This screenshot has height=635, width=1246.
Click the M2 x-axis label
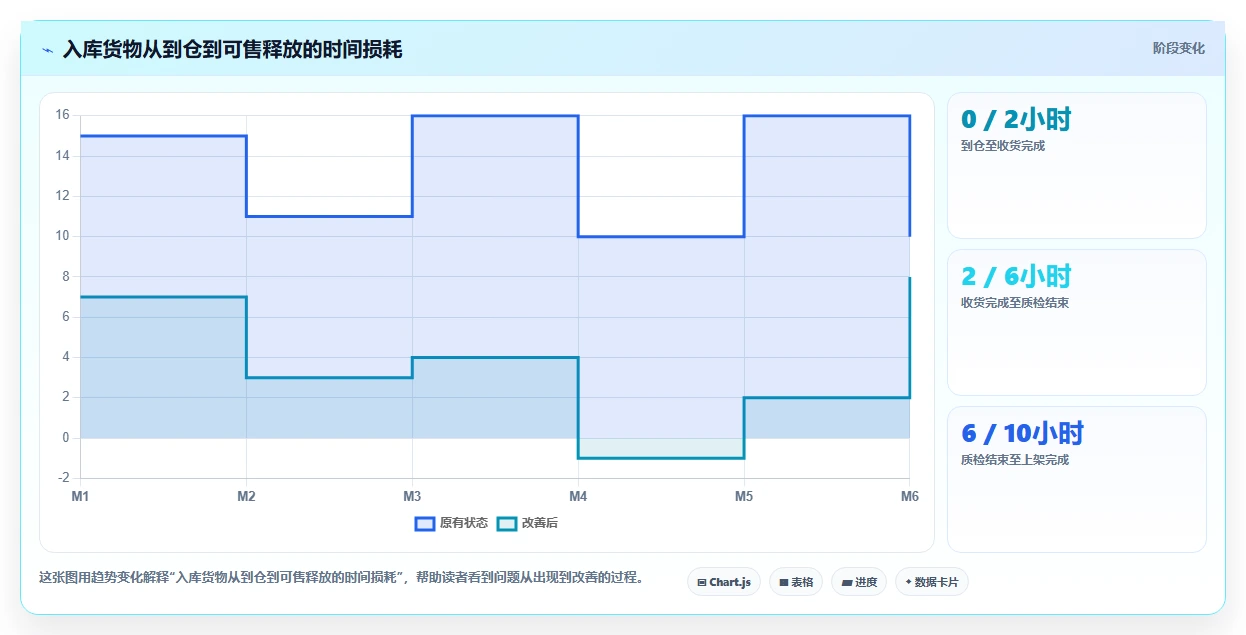pyautogui.click(x=246, y=496)
